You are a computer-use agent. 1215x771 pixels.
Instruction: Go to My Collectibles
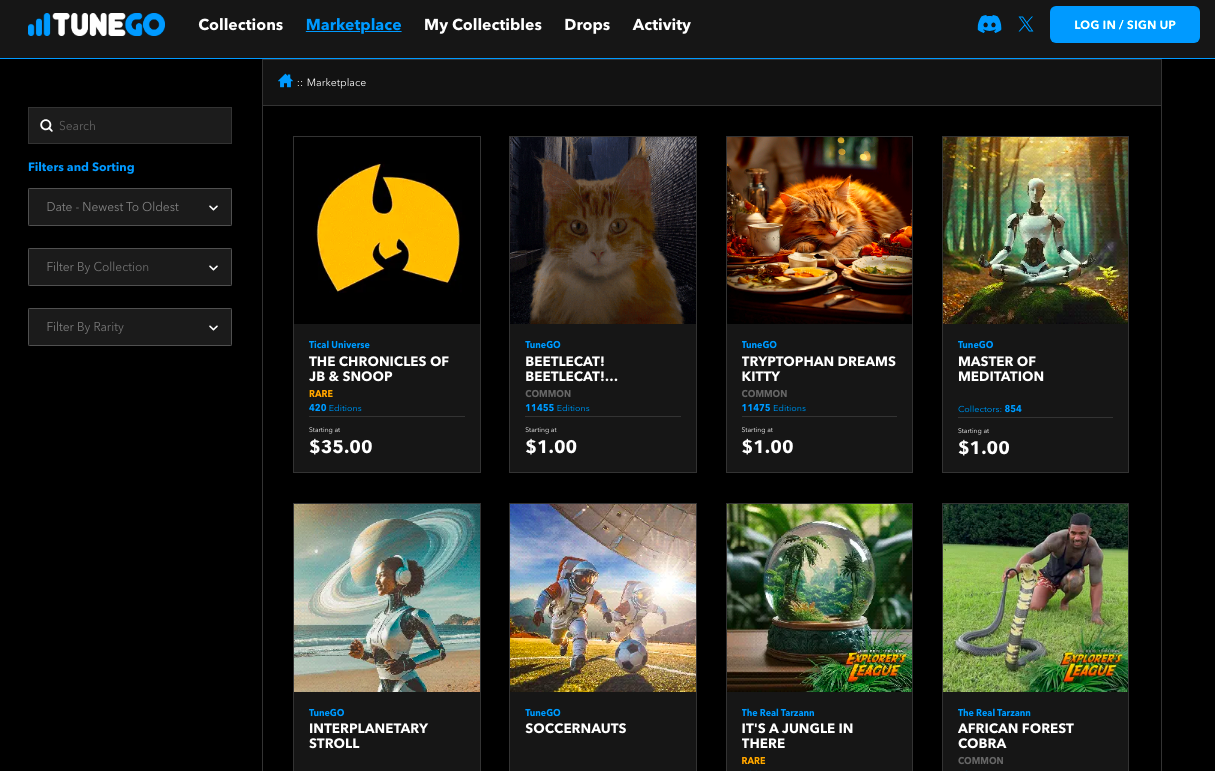tap(483, 24)
